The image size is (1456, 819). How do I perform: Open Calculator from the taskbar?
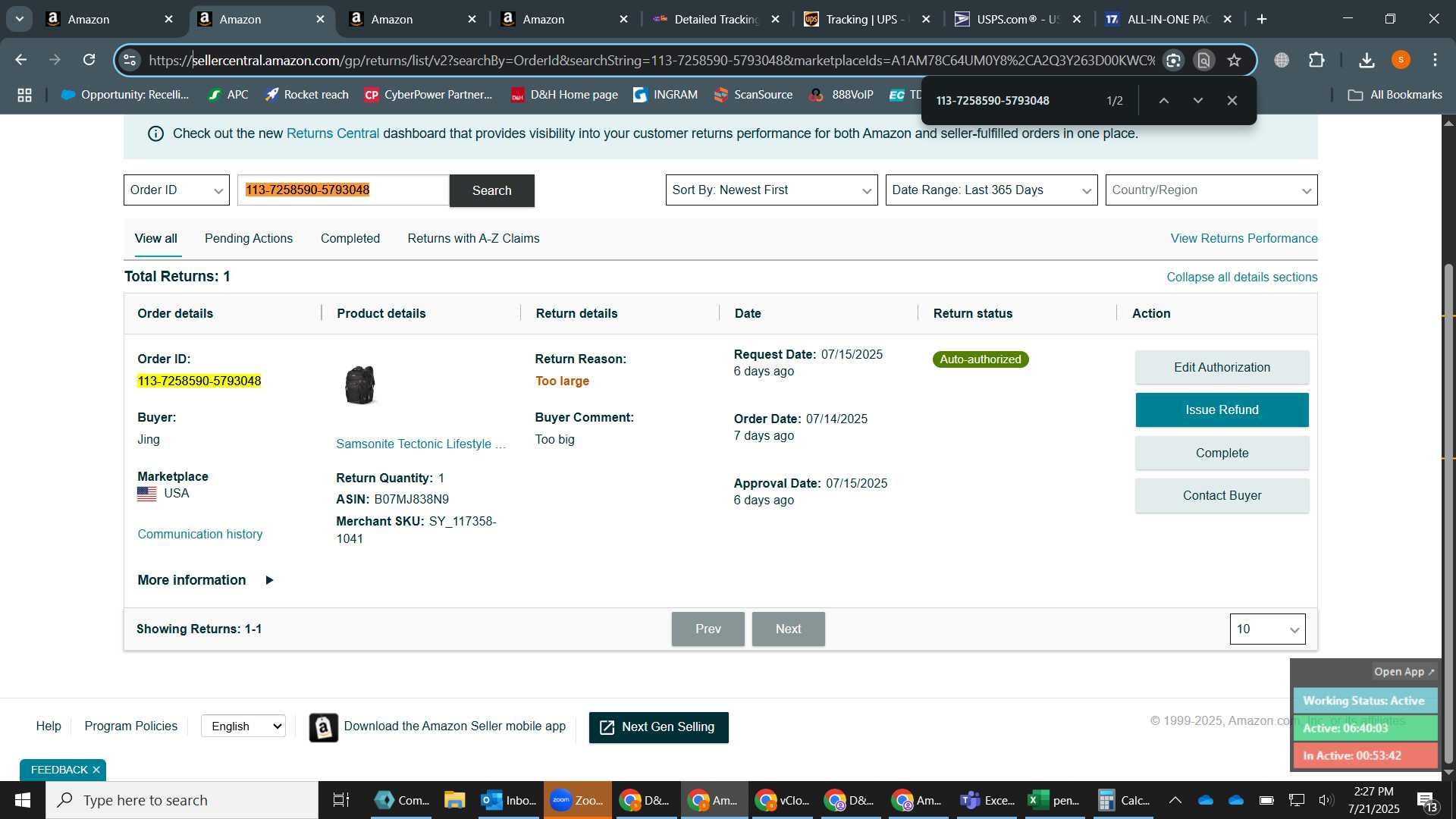tap(1124, 800)
